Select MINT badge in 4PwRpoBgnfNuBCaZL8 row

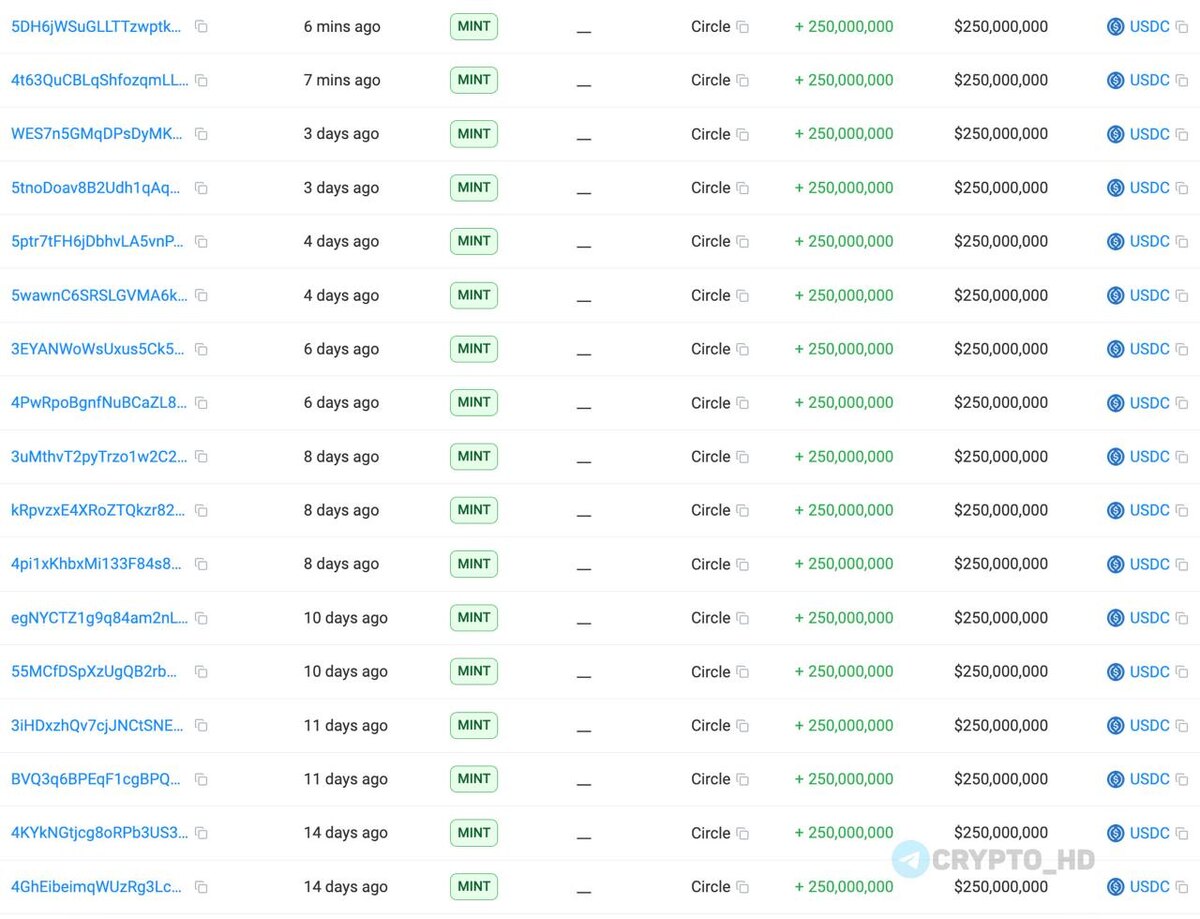pos(474,402)
